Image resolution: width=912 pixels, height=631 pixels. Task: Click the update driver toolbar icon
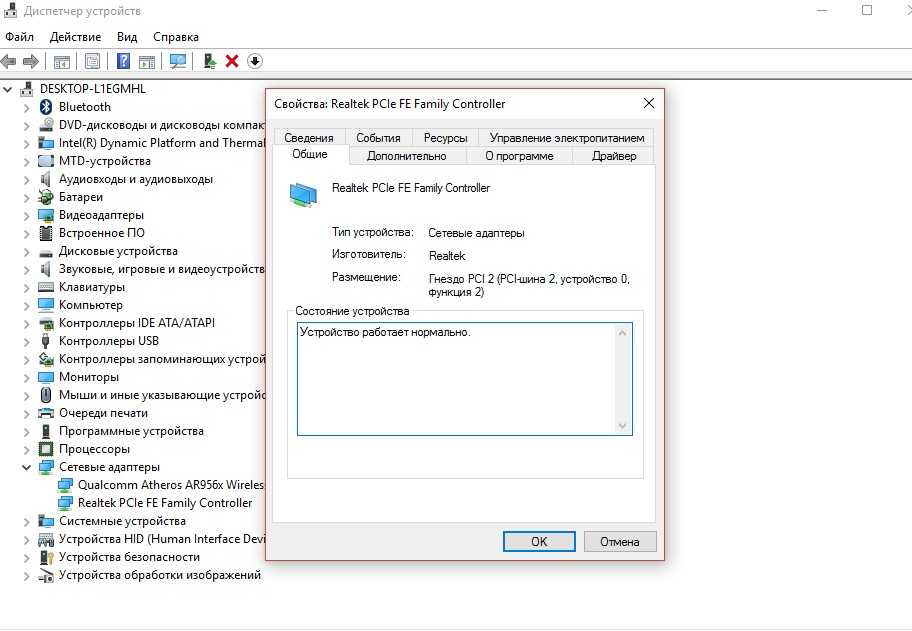click(x=210, y=61)
